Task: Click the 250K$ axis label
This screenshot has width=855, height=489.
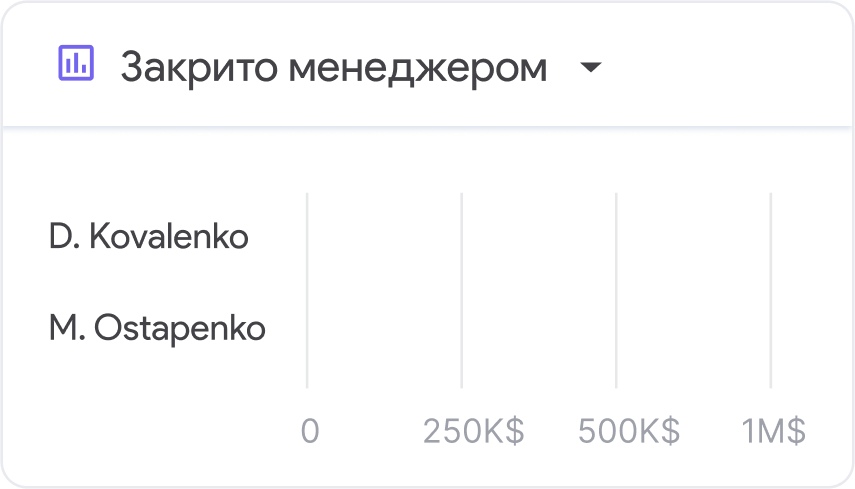Action: tap(473, 431)
